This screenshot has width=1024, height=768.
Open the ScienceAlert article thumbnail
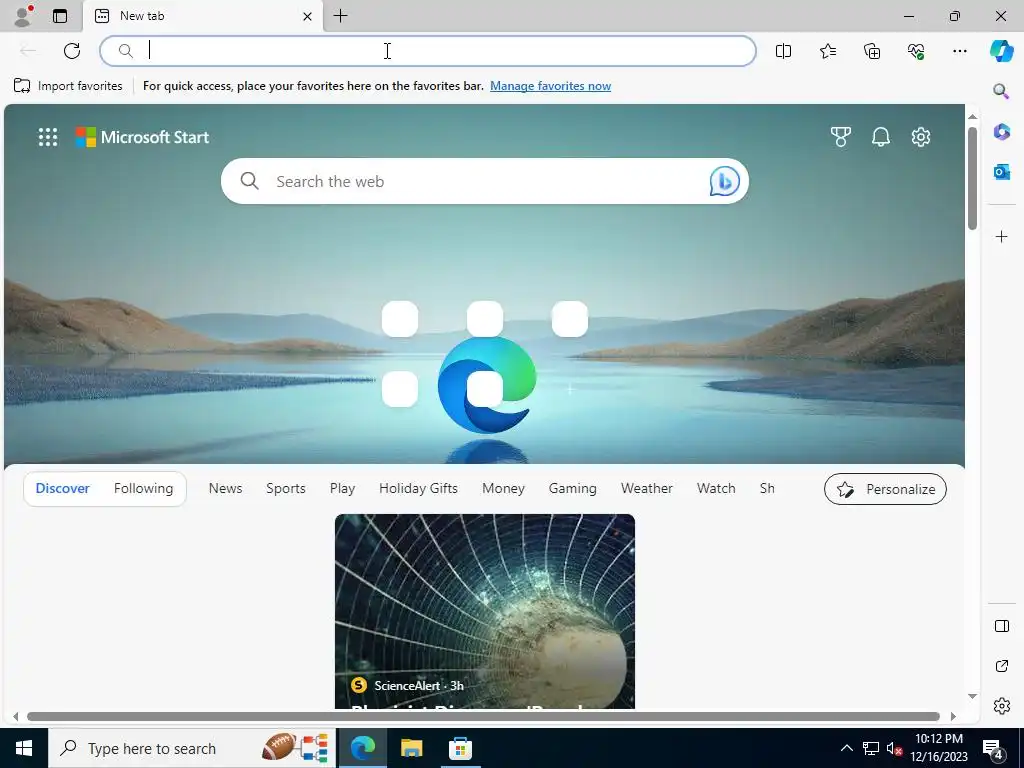coord(485,611)
